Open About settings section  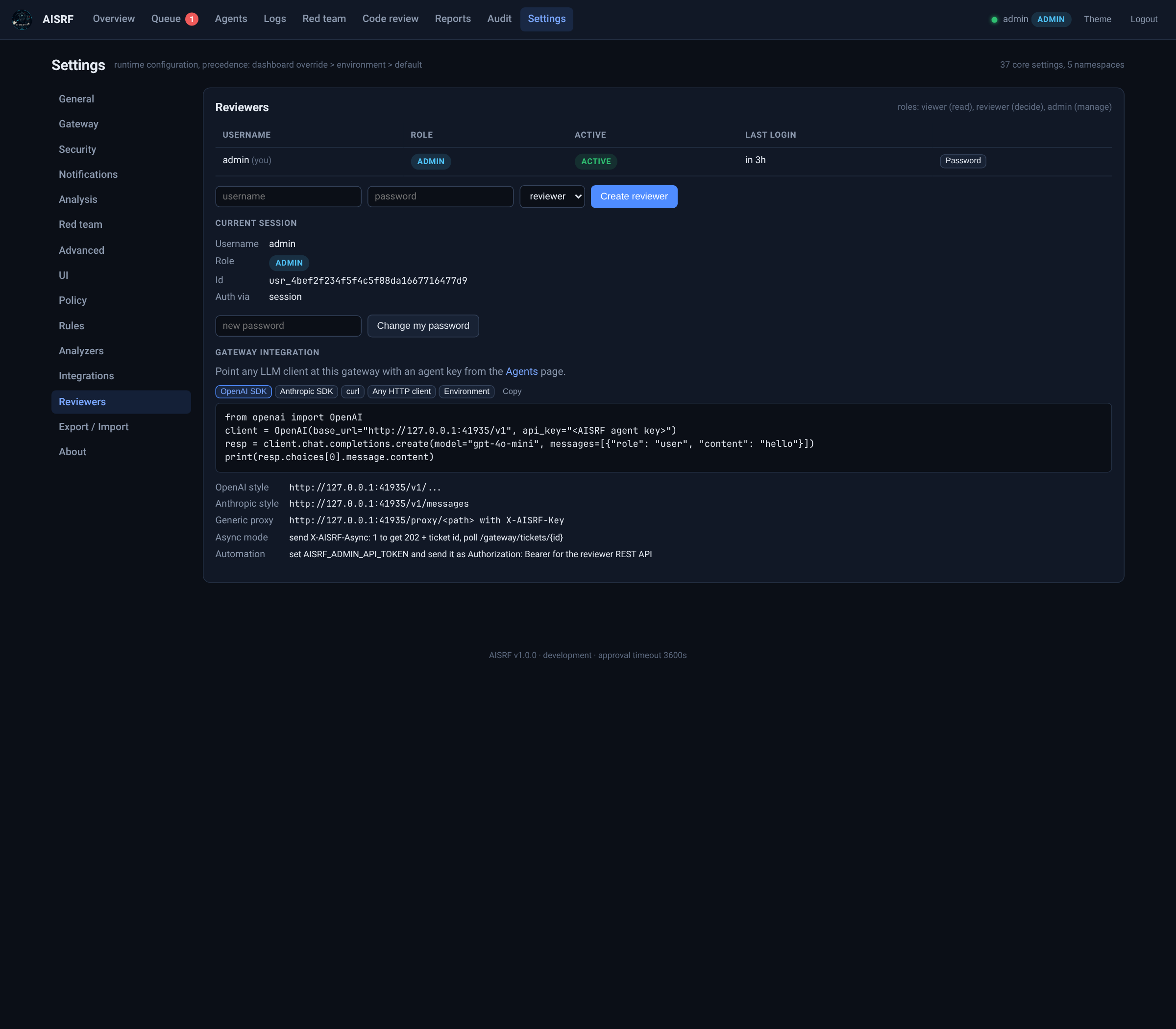[121, 452]
